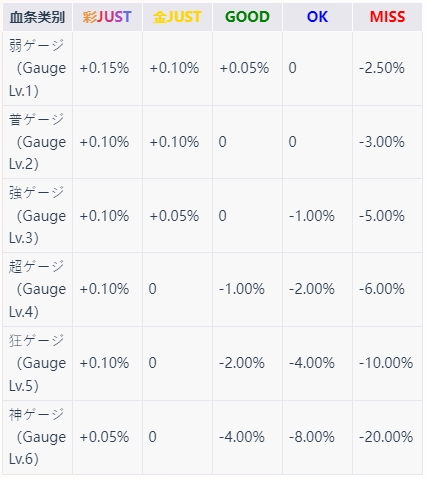Click the MISS column header
428x479 pixels.
coord(387,17)
